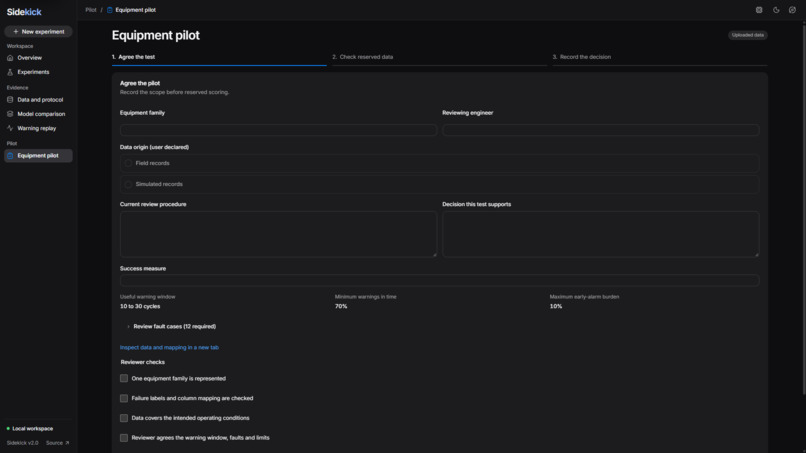
Task: Click the Warning replay pulse icon
Action: click(x=10, y=129)
